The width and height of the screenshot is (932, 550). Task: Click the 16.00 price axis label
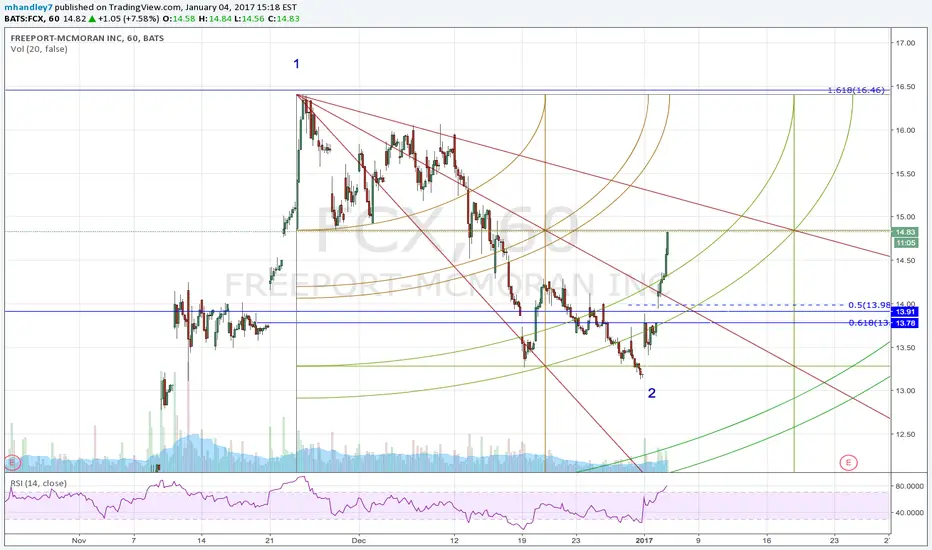(905, 130)
